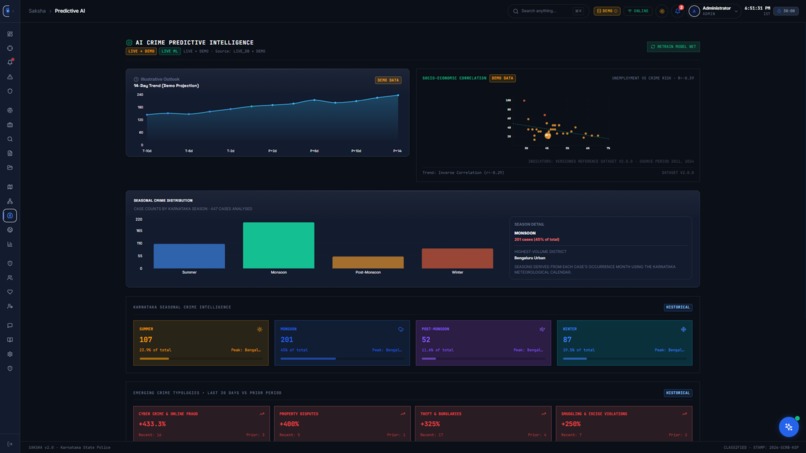Click the Winter card progress bar

pos(625,358)
